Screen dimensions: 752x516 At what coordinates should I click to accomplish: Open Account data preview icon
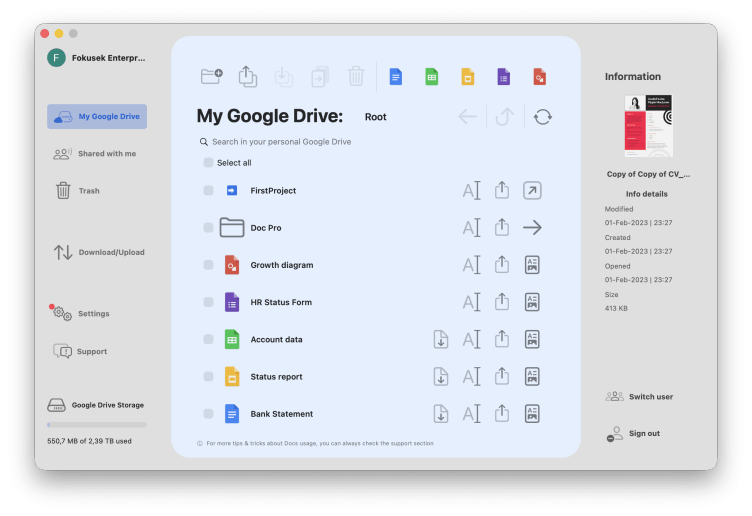[x=532, y=339]
